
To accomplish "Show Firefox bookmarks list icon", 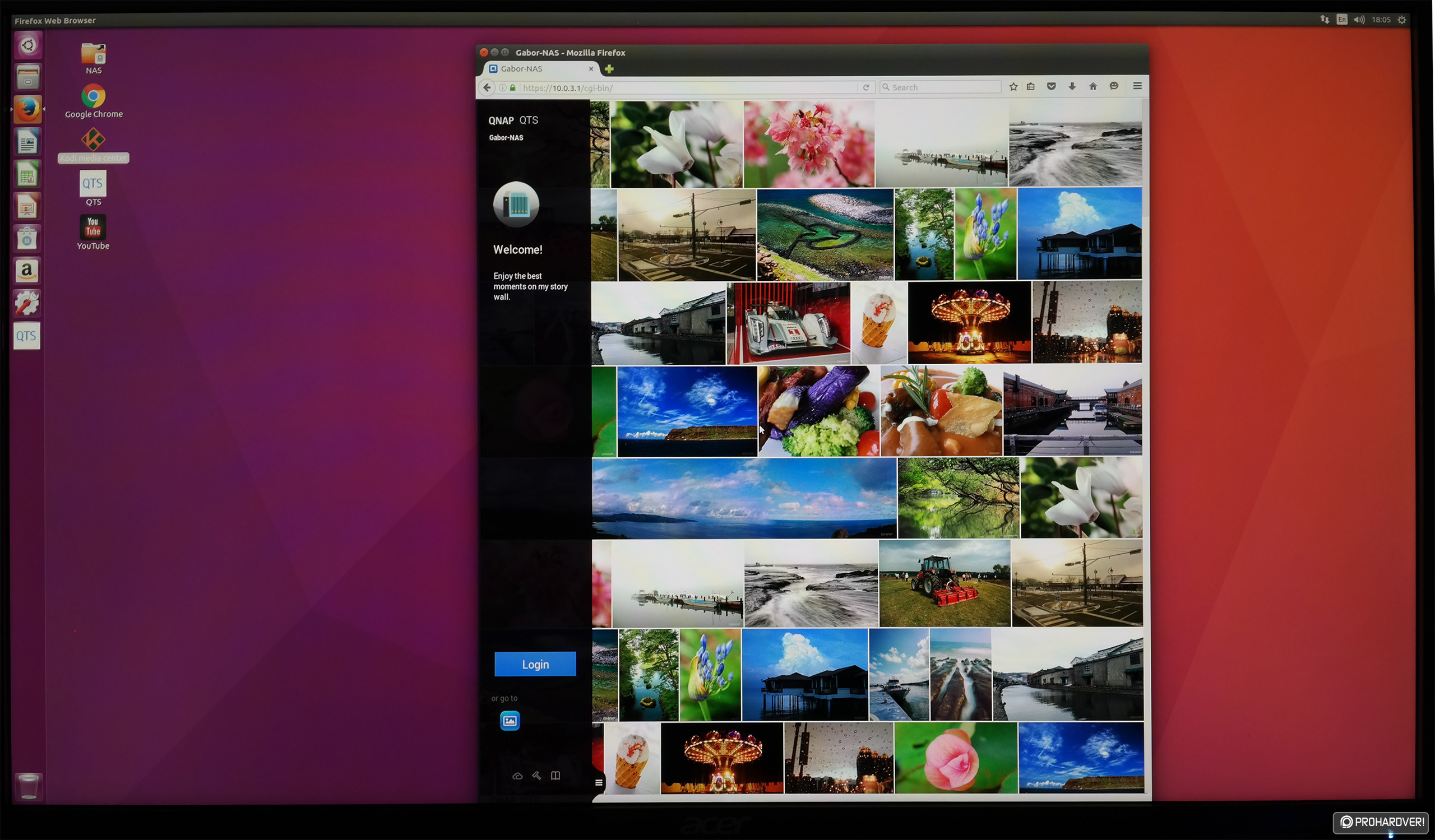I will click(1031, 86).
